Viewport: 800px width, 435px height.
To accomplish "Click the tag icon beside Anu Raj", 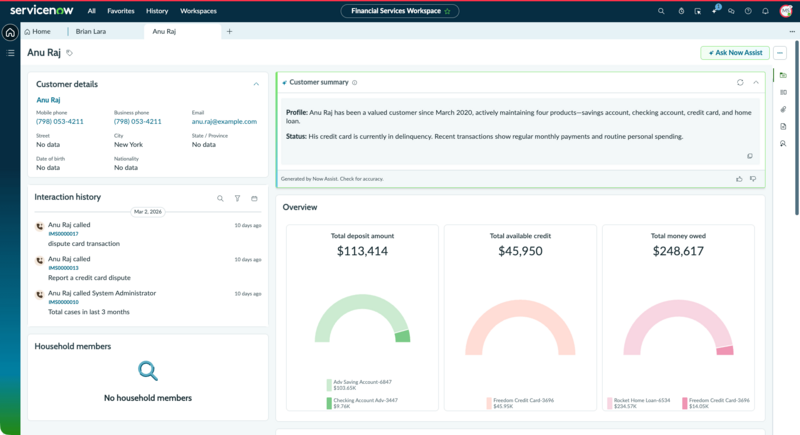I will [x=69, y=53].
